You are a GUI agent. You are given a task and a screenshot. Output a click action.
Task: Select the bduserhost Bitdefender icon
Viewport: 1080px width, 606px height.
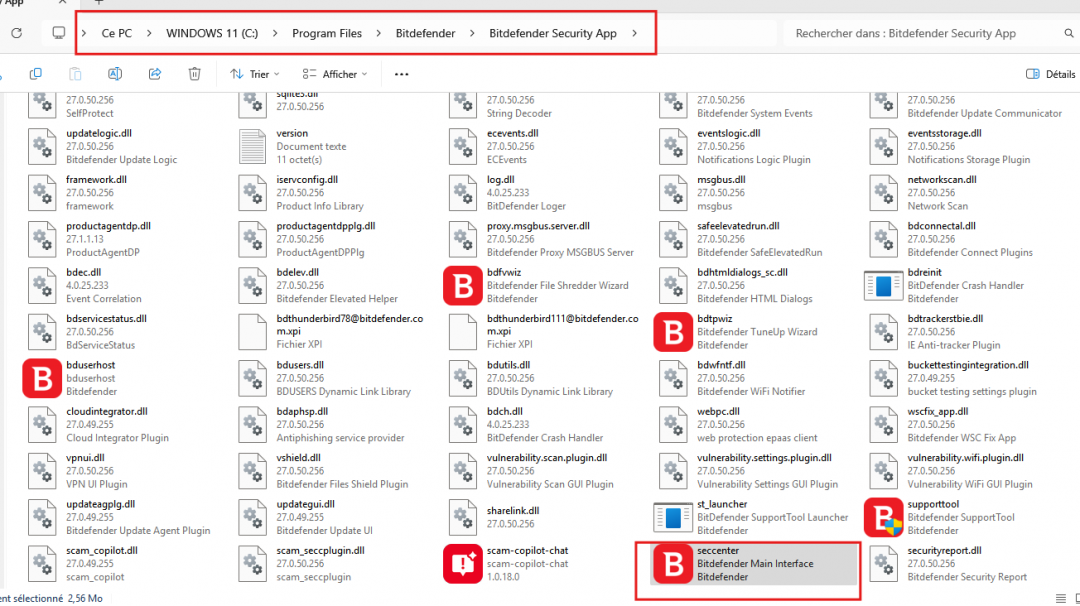(x=42, y=378)
